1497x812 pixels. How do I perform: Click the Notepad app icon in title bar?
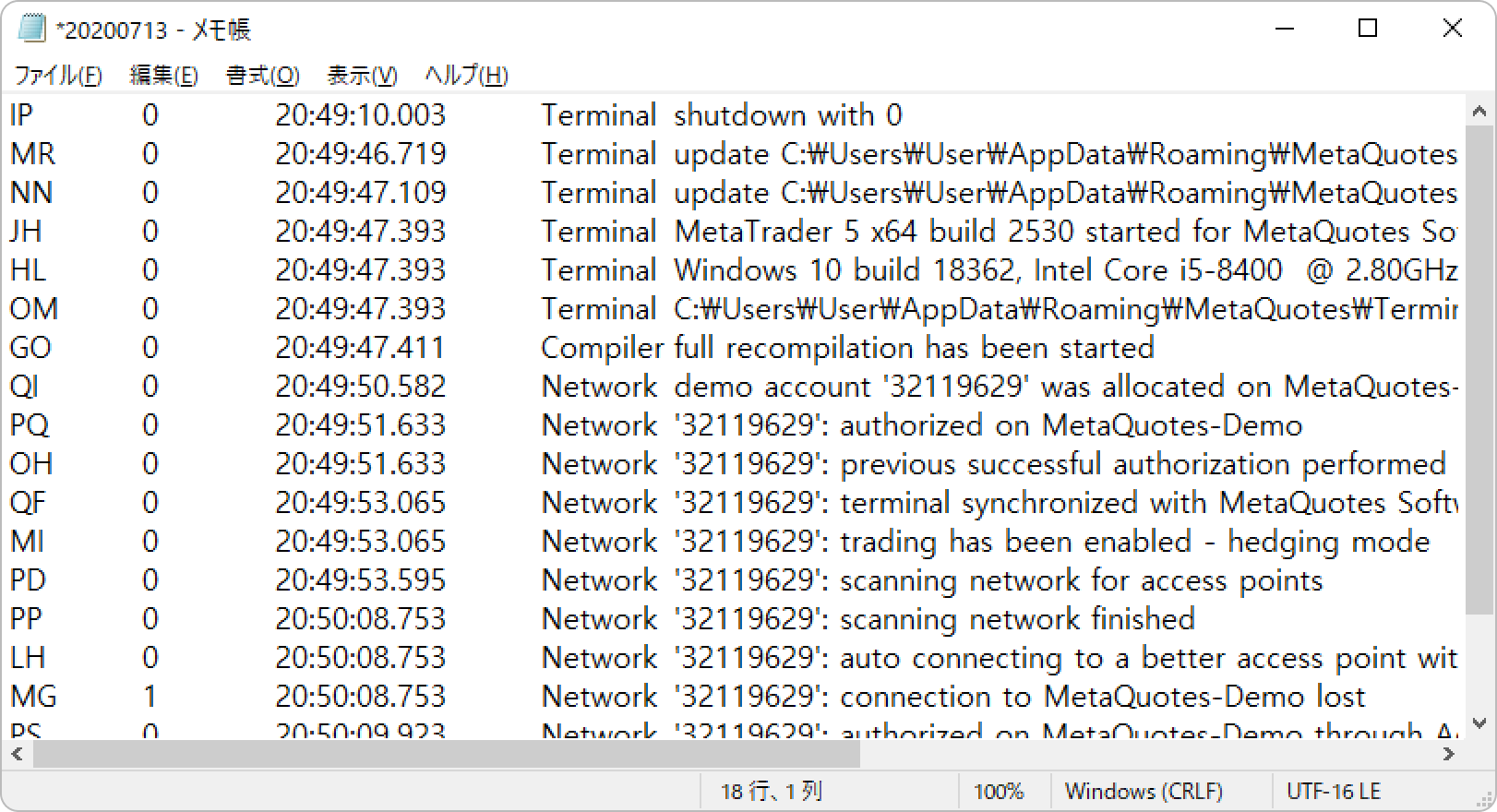(x=31, y=29)
